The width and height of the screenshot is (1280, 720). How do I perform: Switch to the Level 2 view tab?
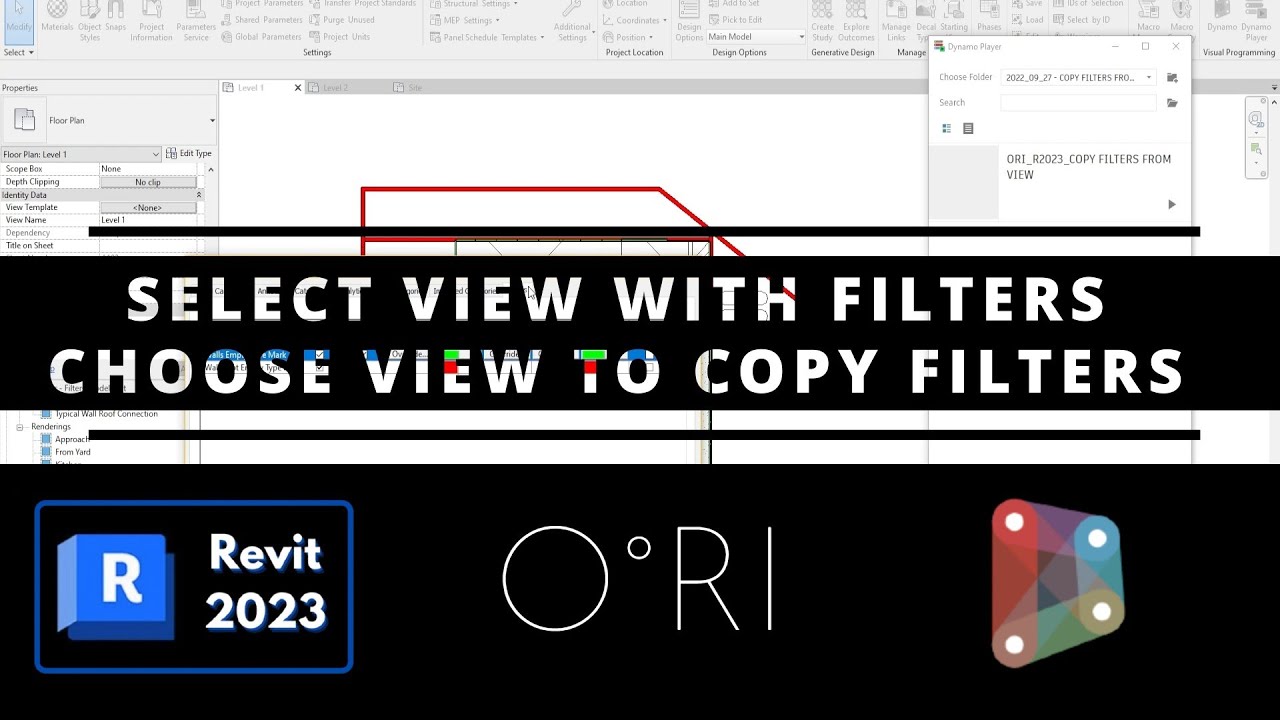335,88
